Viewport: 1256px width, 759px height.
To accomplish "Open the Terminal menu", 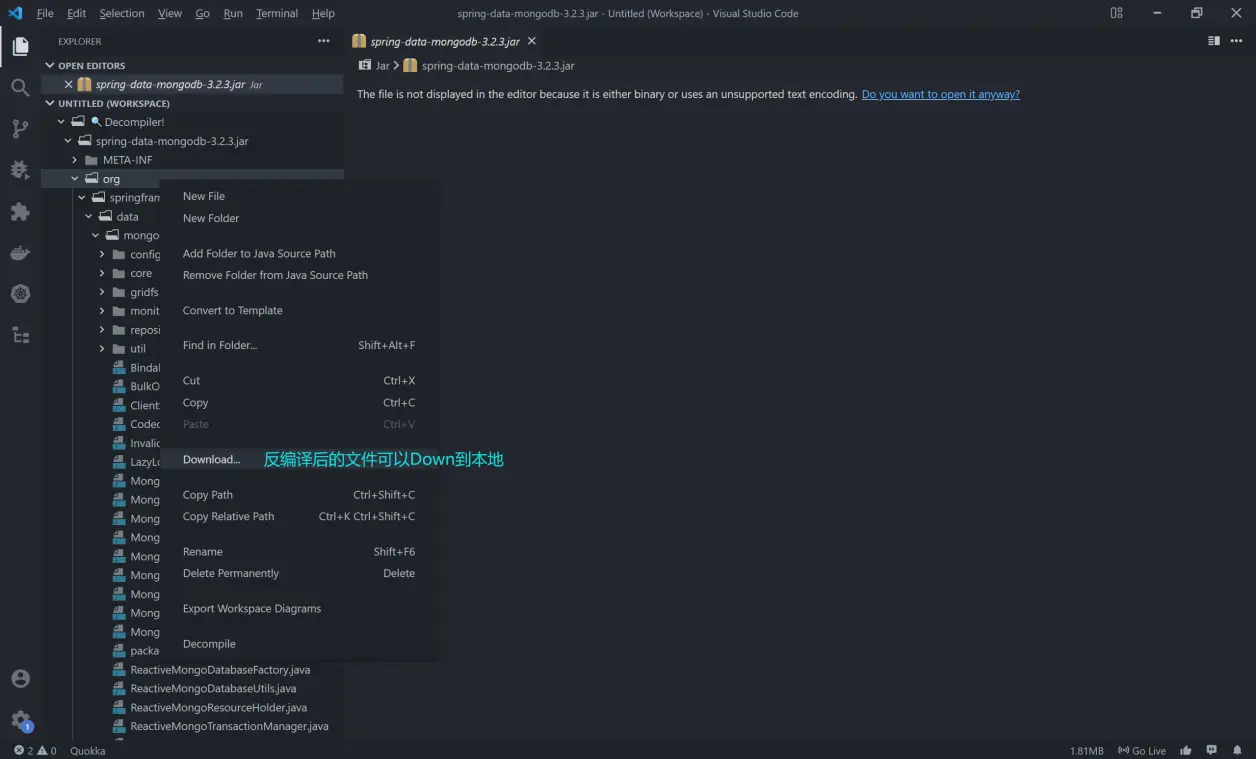I will (277, 13).
